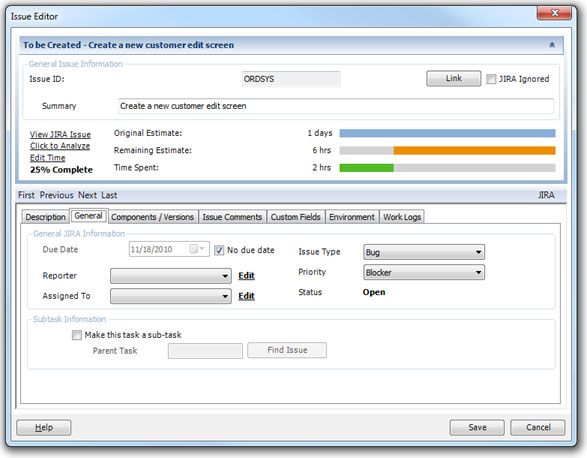Uncheck the No due date checkbox
The height and width of the screenshot is (458, 587).
click(219, 250)
